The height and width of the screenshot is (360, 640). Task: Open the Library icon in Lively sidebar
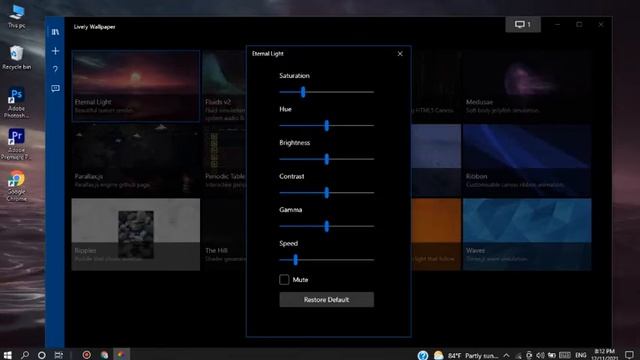click(x=55, y=32)
